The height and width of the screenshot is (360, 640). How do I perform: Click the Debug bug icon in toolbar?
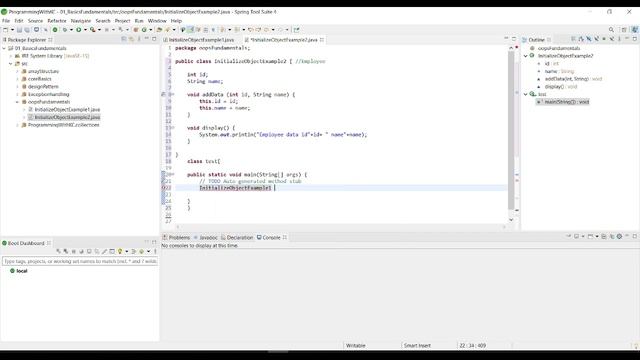[x=64, y=30]
